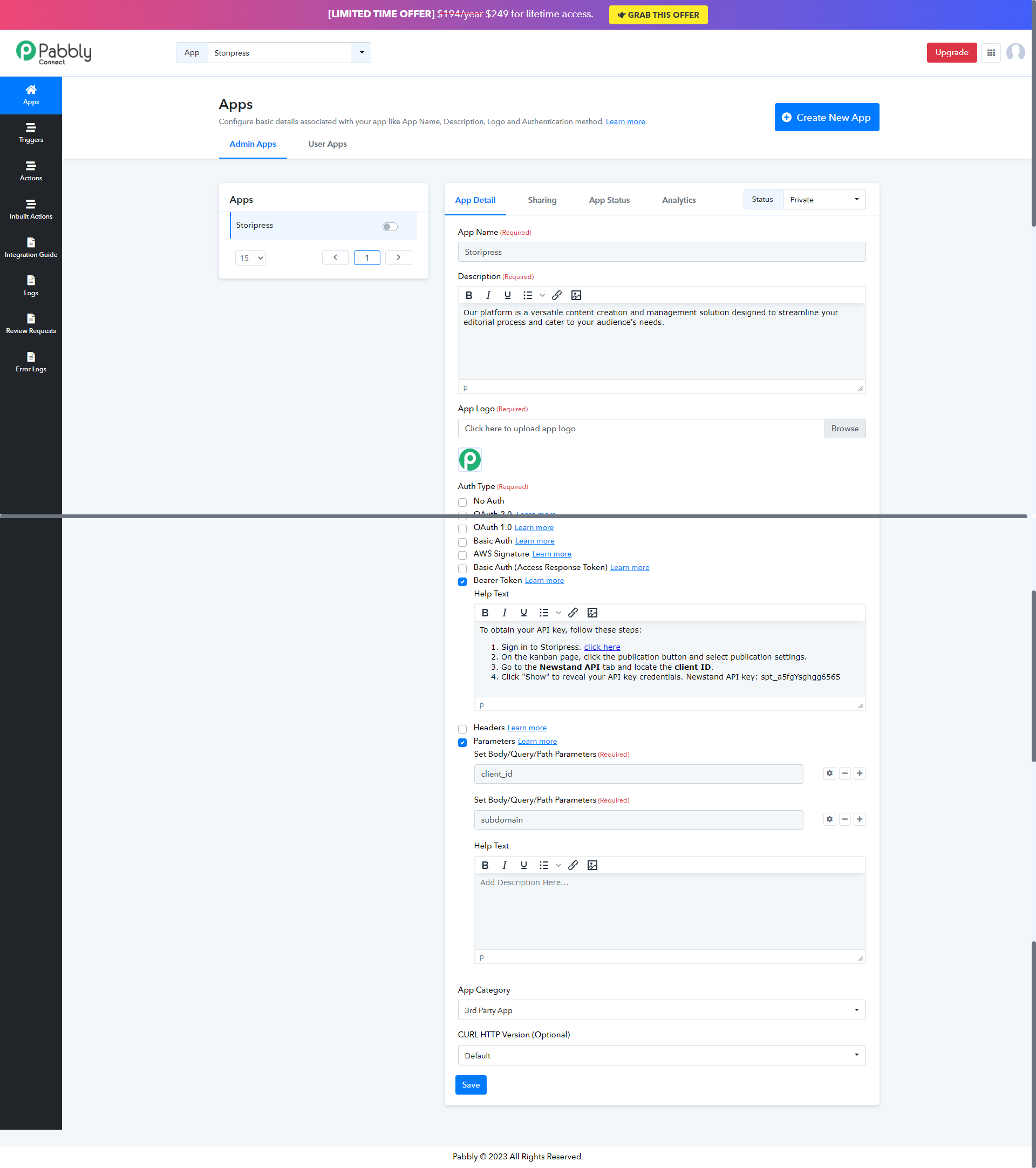
Task: Select Storipress in the Apps list
Action: click(x=323, y=225)
